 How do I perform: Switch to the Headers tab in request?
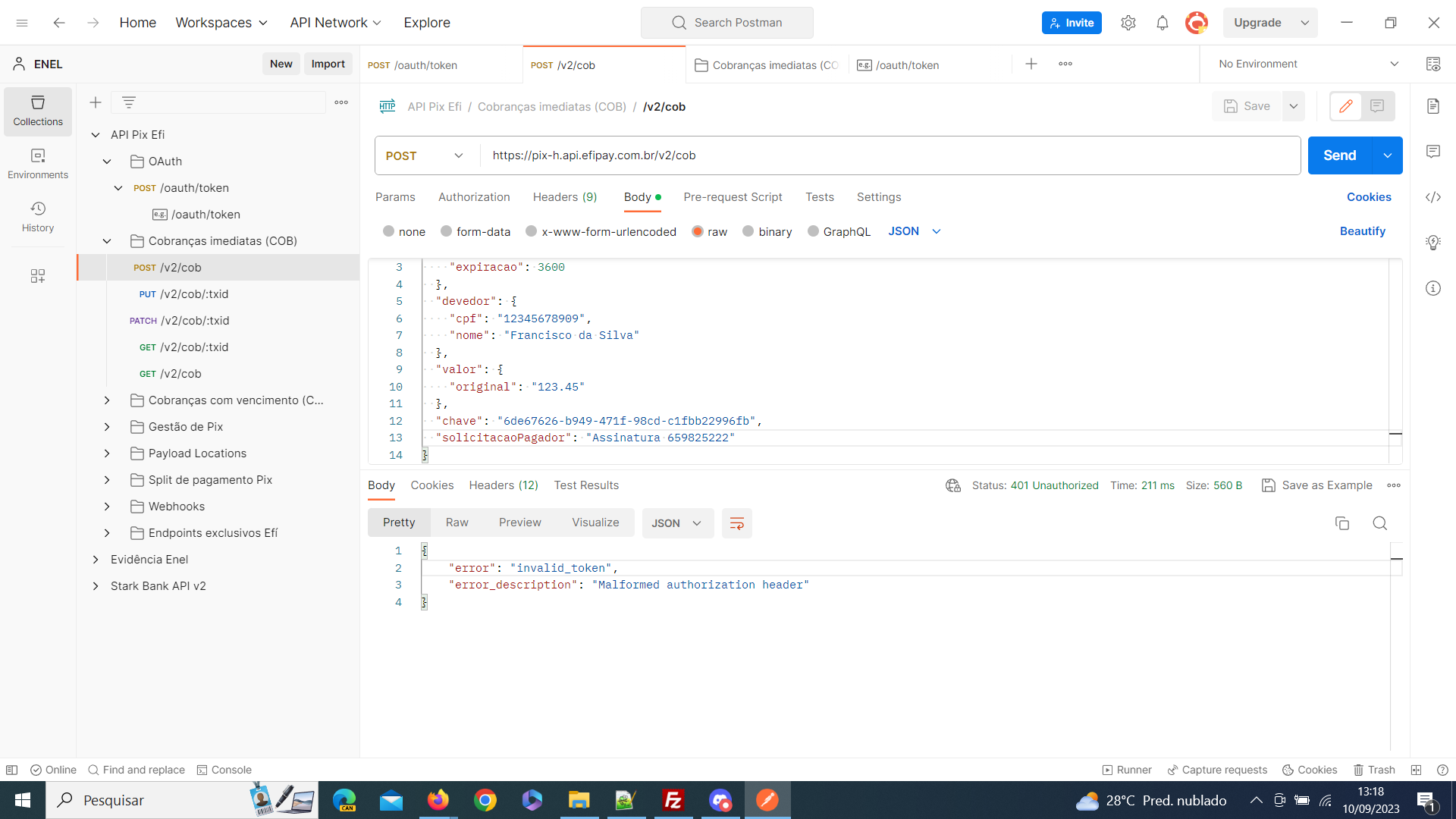pyautogui.click(x=564, y=197)
